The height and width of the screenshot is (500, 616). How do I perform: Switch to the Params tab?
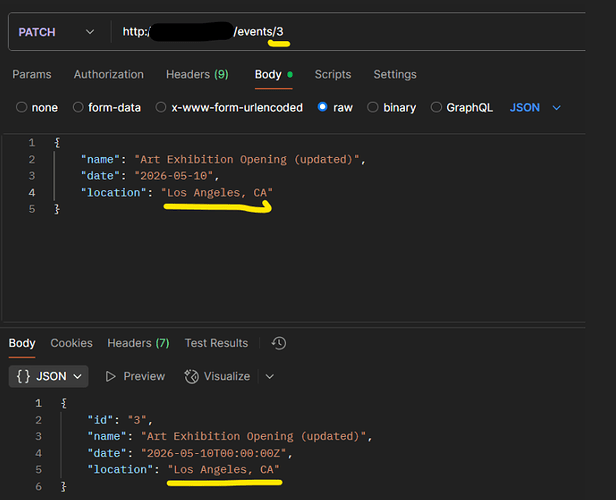click(x=32, y=74)
